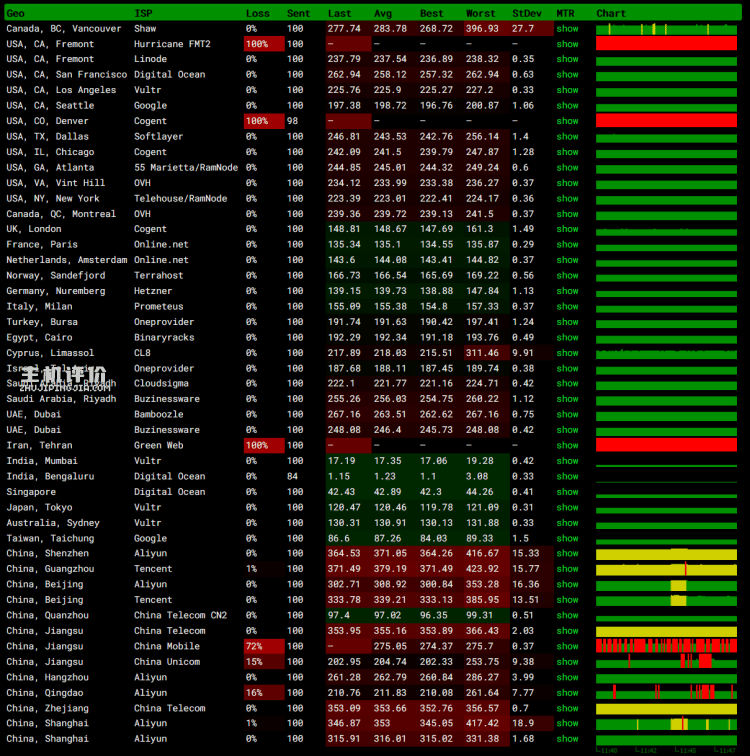Image resolution: width=750 pixels, height=756 pixels.
Task: Click the striped red chart for Jiangsu China Mobile
Action: 666,646
